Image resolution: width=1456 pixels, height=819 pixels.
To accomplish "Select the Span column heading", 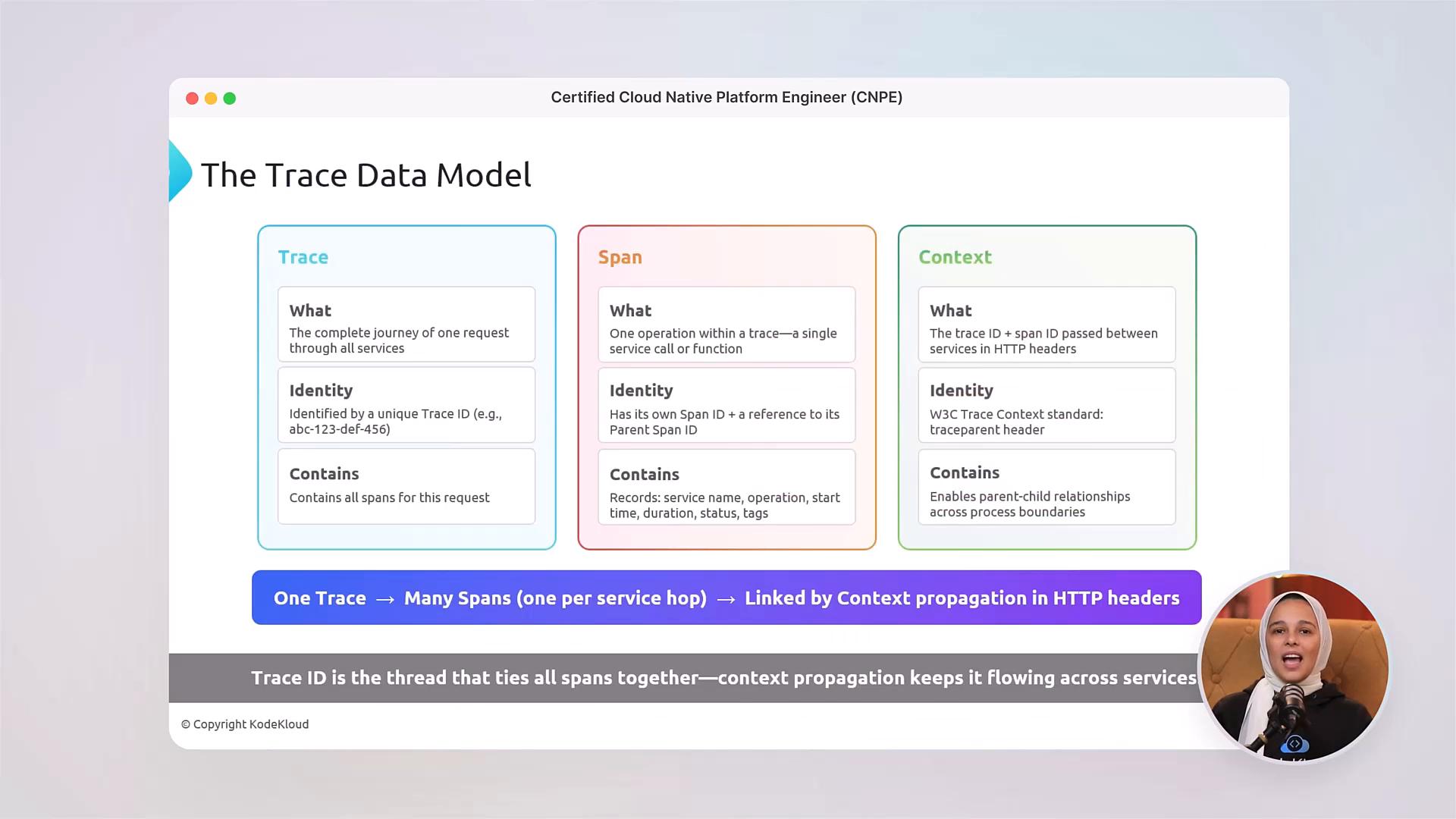I will pos(620,257).
